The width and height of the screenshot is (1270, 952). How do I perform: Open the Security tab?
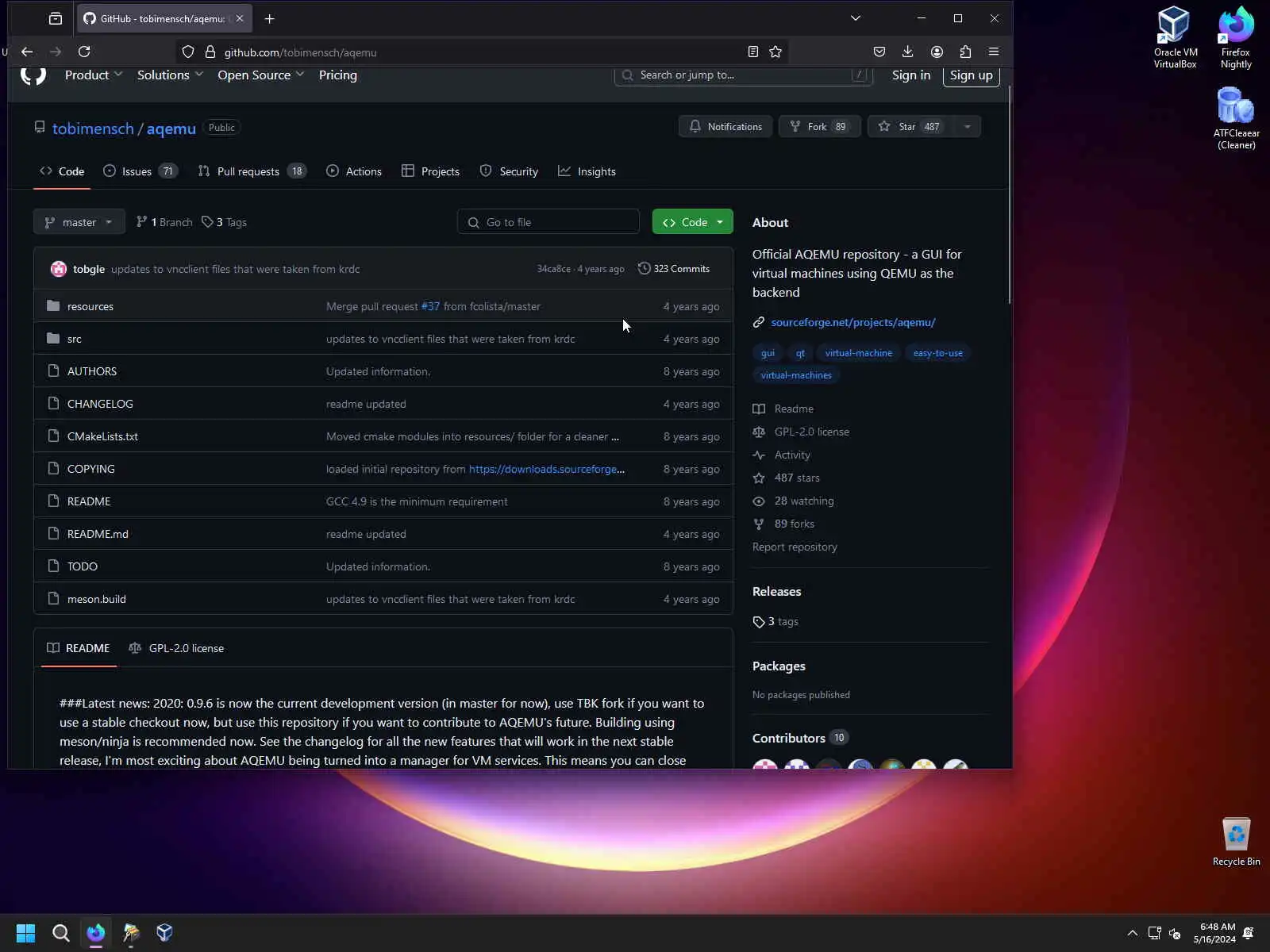click(509, 171)
